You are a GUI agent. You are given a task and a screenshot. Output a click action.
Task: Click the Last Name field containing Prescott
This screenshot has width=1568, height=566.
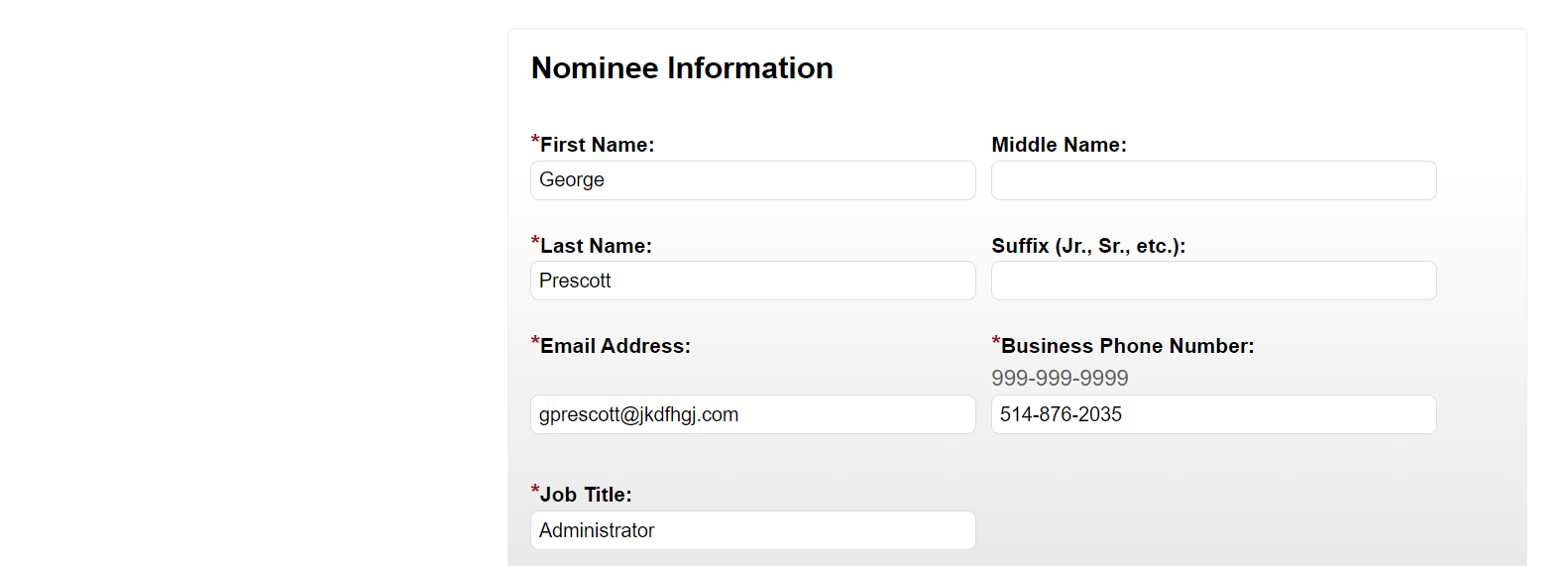coord(752,281)
